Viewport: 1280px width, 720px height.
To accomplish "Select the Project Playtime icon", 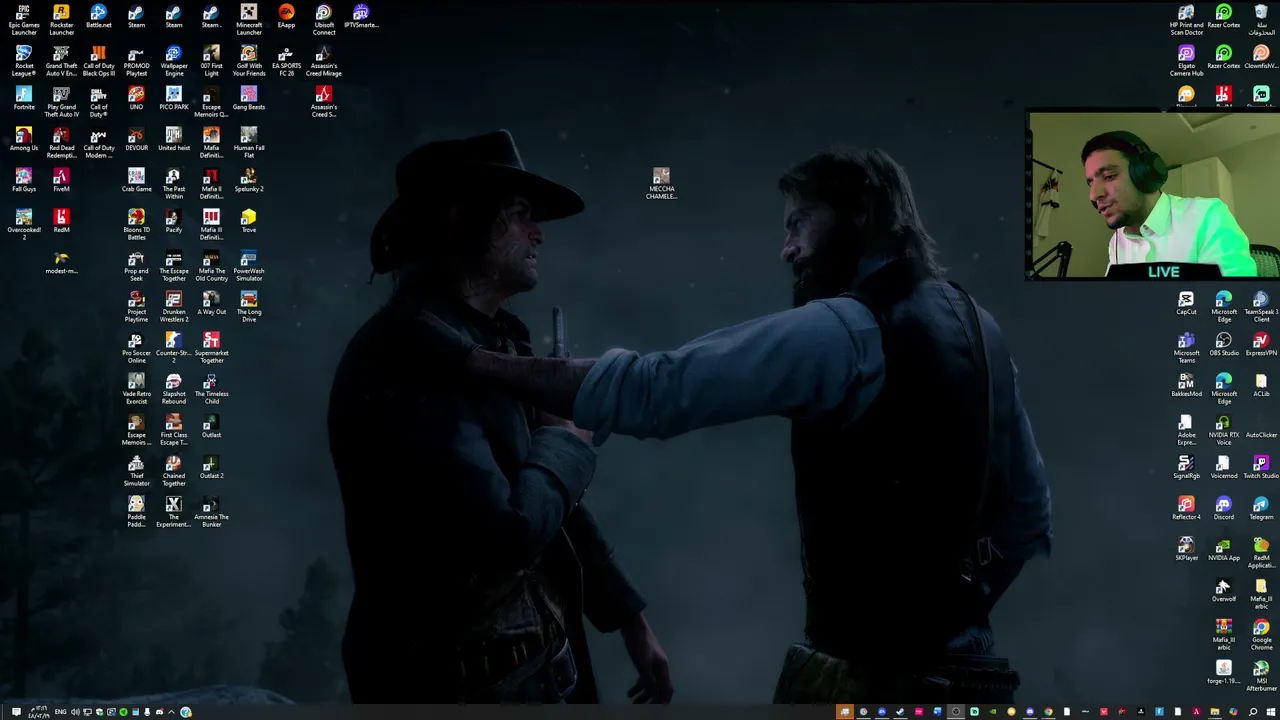I will tap(136, 307).
